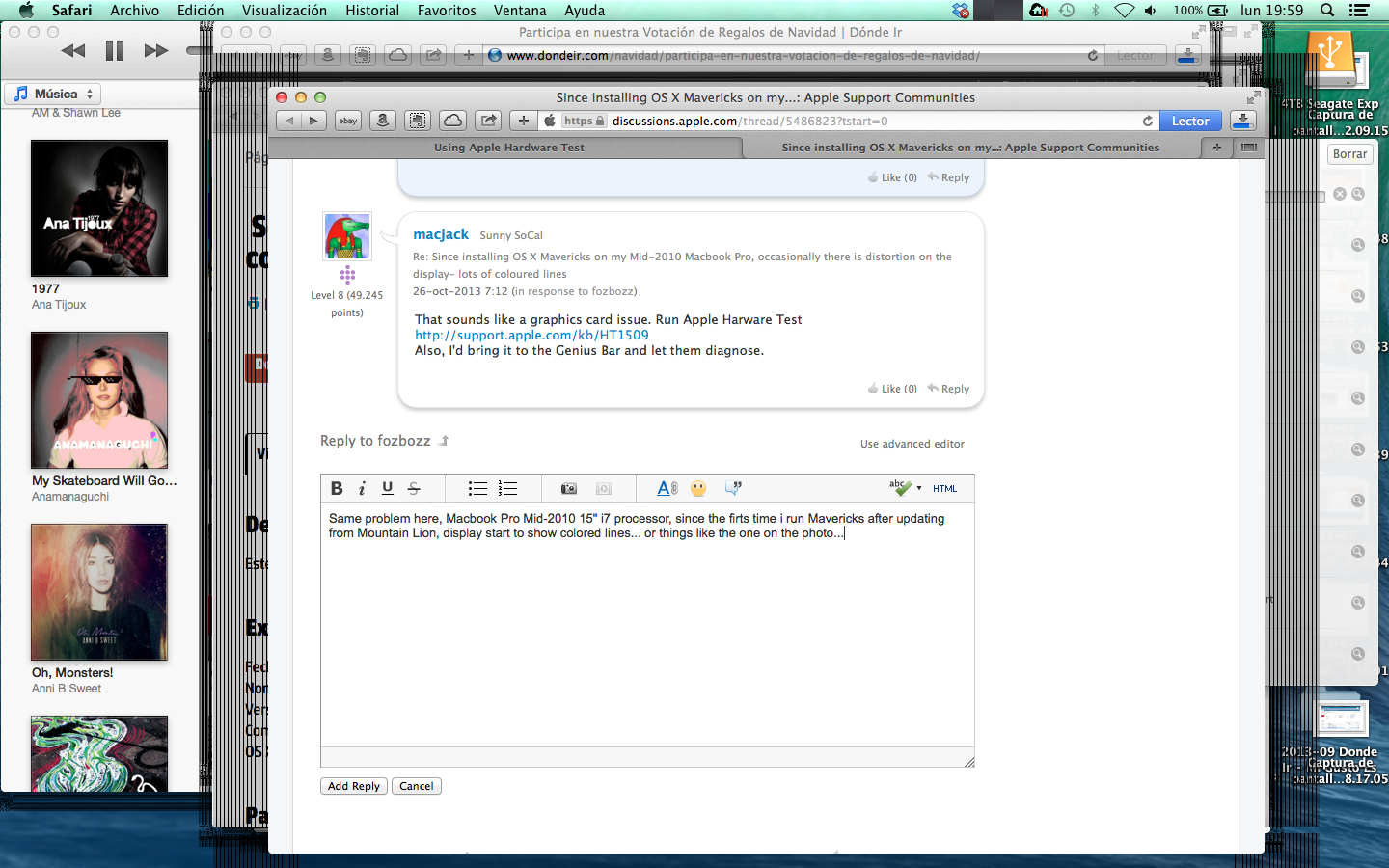Screen dimensions: 1389x868
Task: Open macjack's profile link
Action: pos(441,234)
